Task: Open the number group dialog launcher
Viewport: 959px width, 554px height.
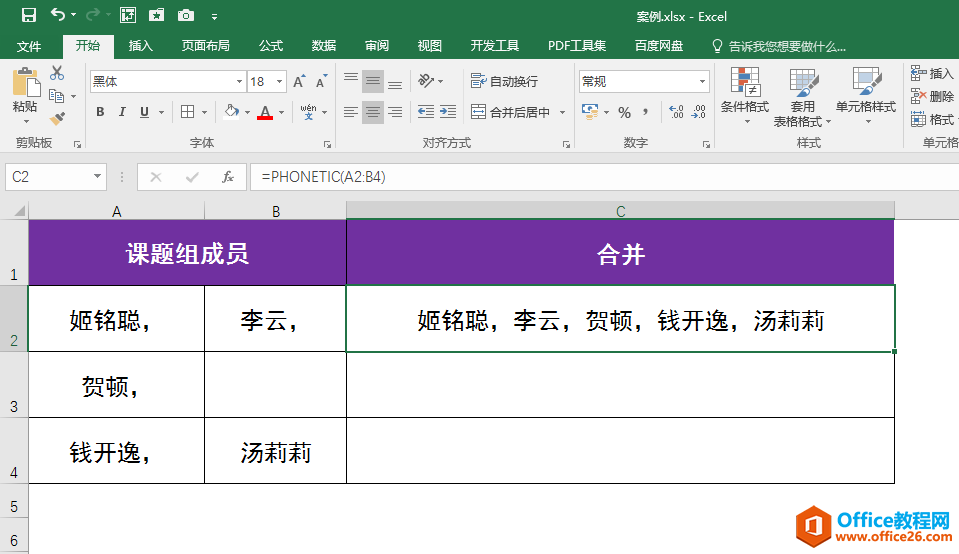Action: (x=706, y=144)
